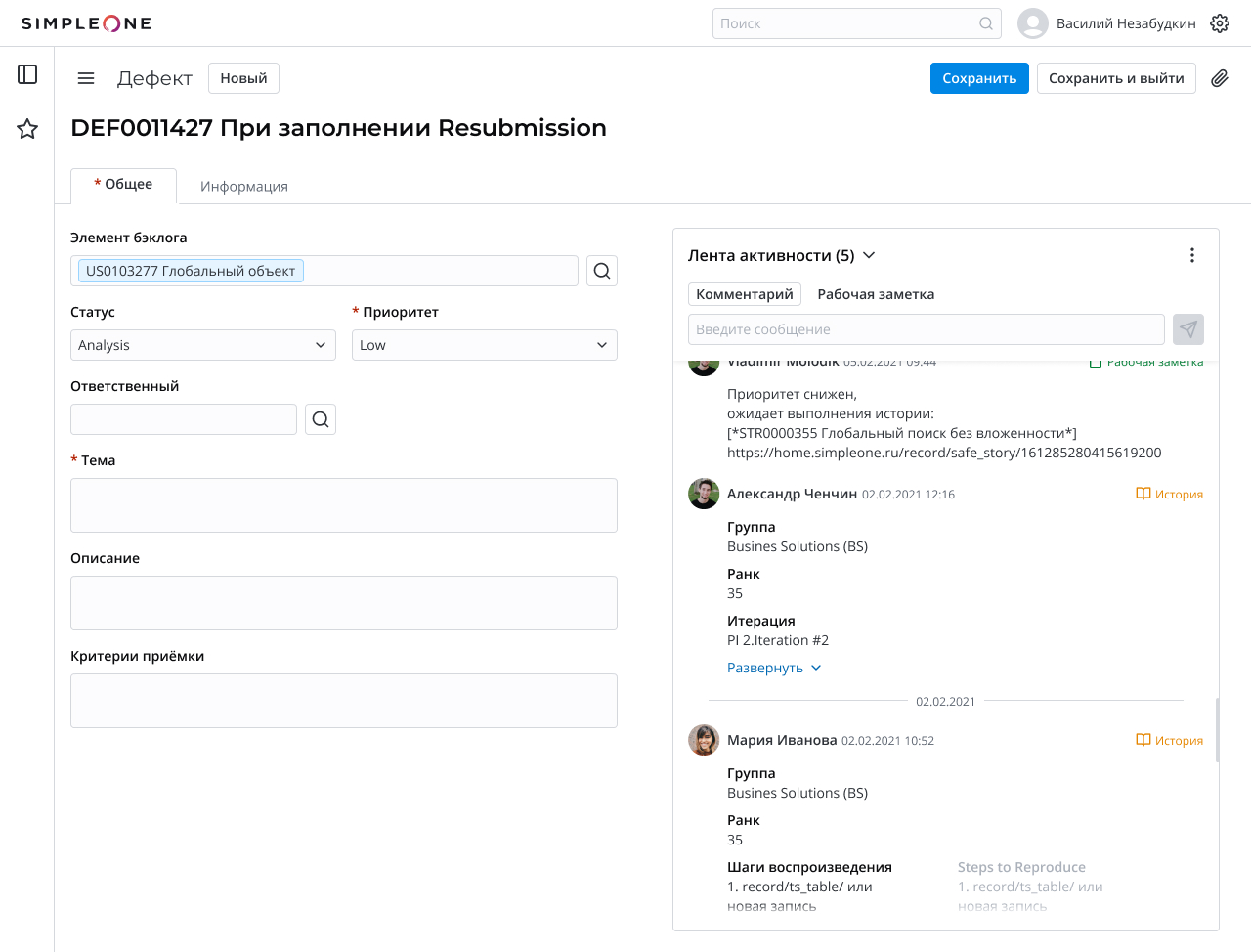Screen dimensions: 1251x952
Task: Click the send message arrow icon
Action: (1188, 329)
